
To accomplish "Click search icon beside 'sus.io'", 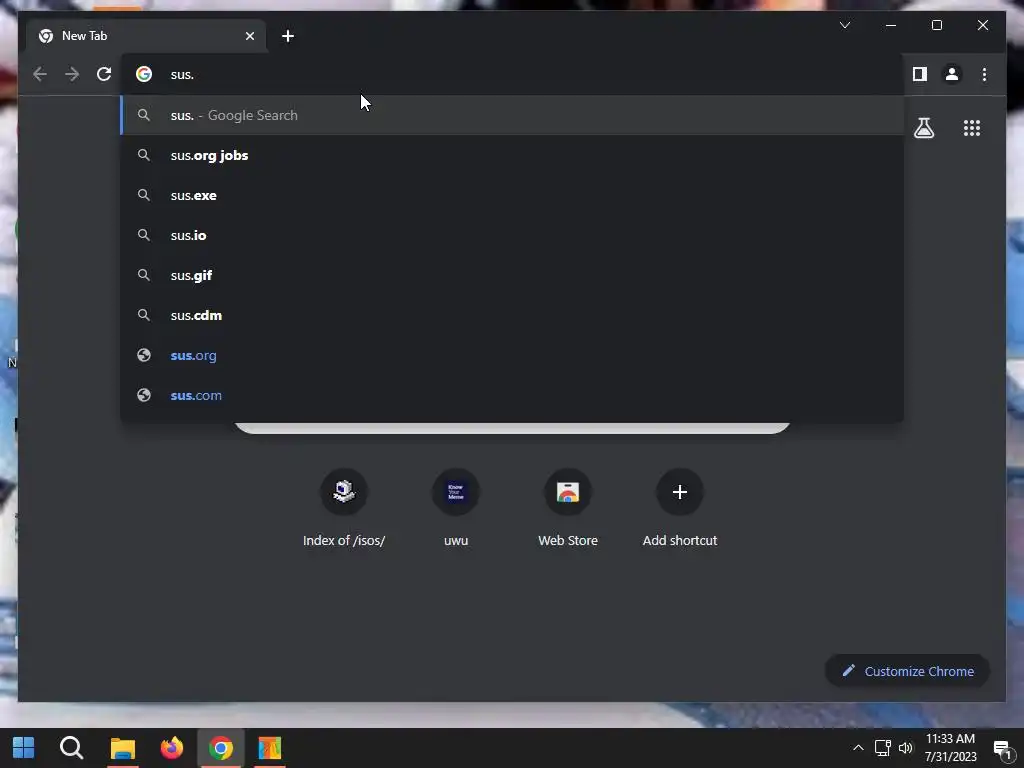I will [144, 235].
